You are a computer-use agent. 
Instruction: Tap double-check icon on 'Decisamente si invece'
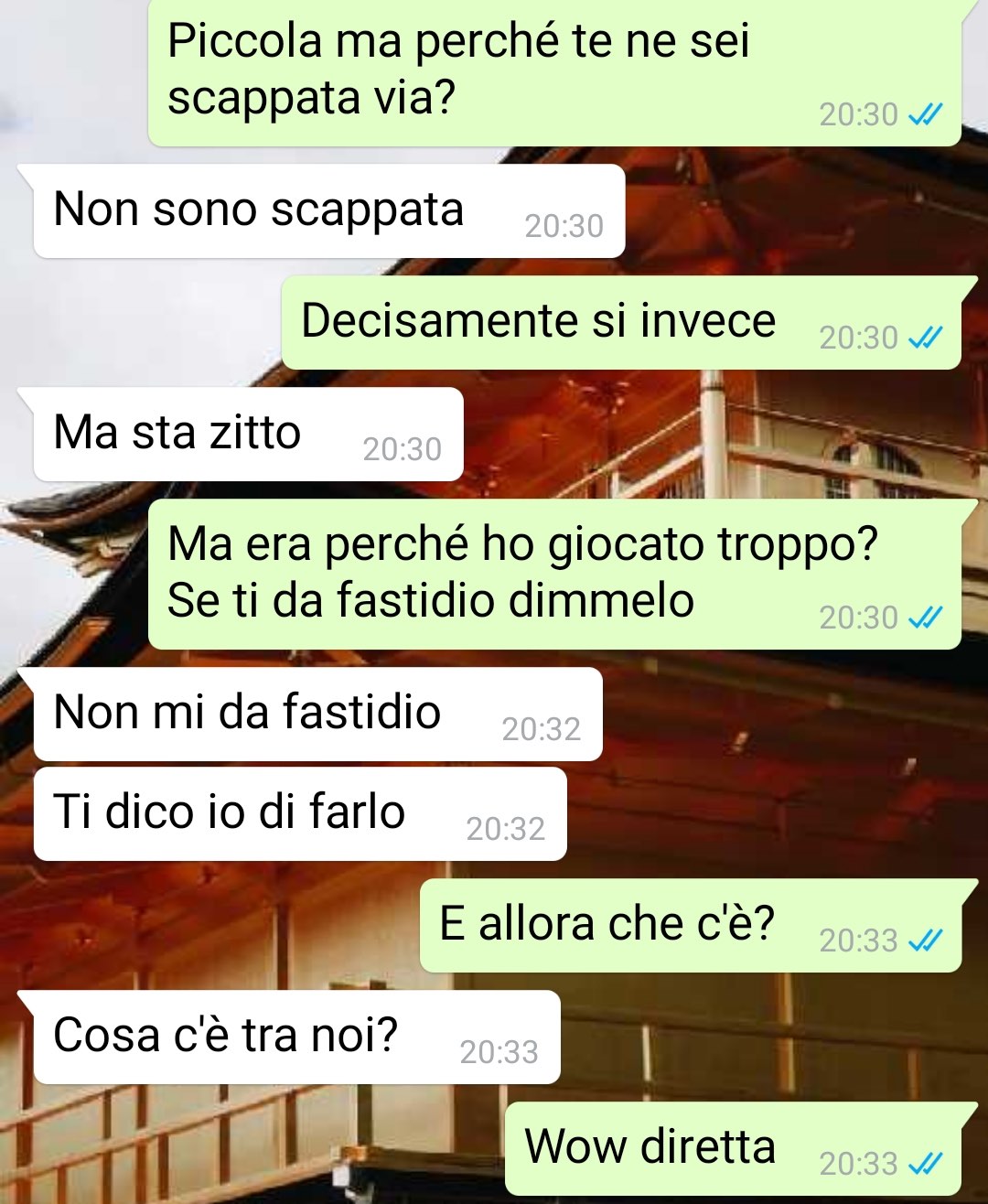pos(925,339)
